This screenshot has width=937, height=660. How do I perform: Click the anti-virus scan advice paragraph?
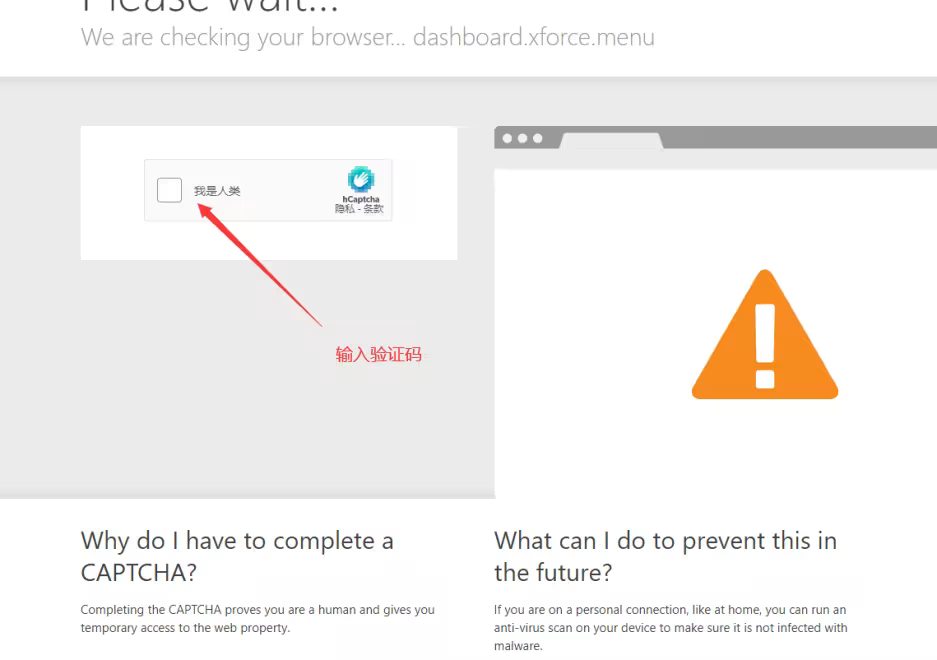(670, 628)
